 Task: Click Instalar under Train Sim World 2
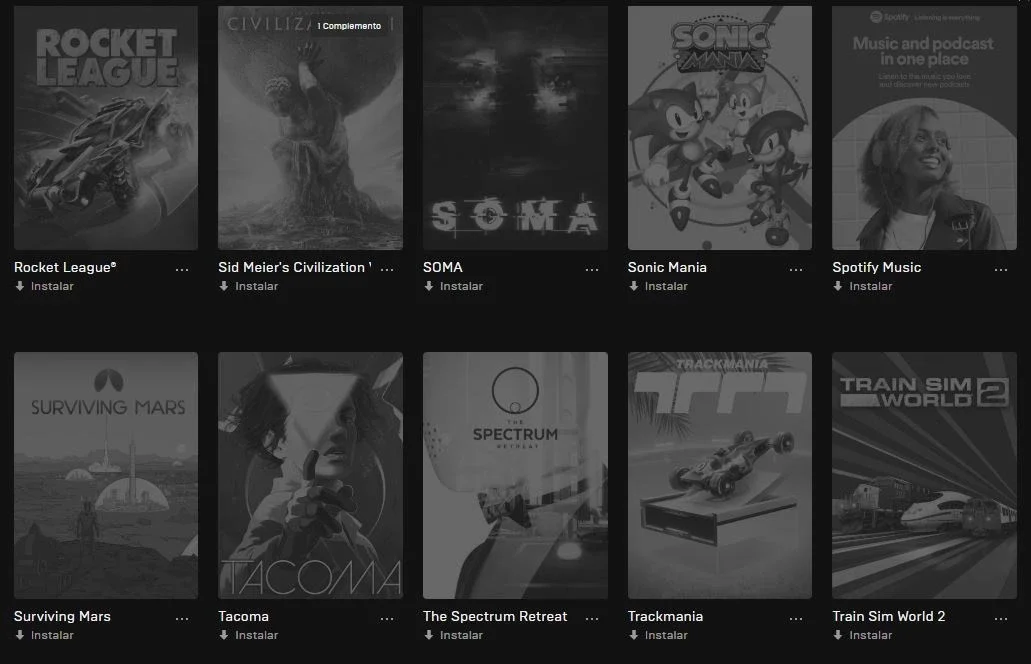point(871,635)
